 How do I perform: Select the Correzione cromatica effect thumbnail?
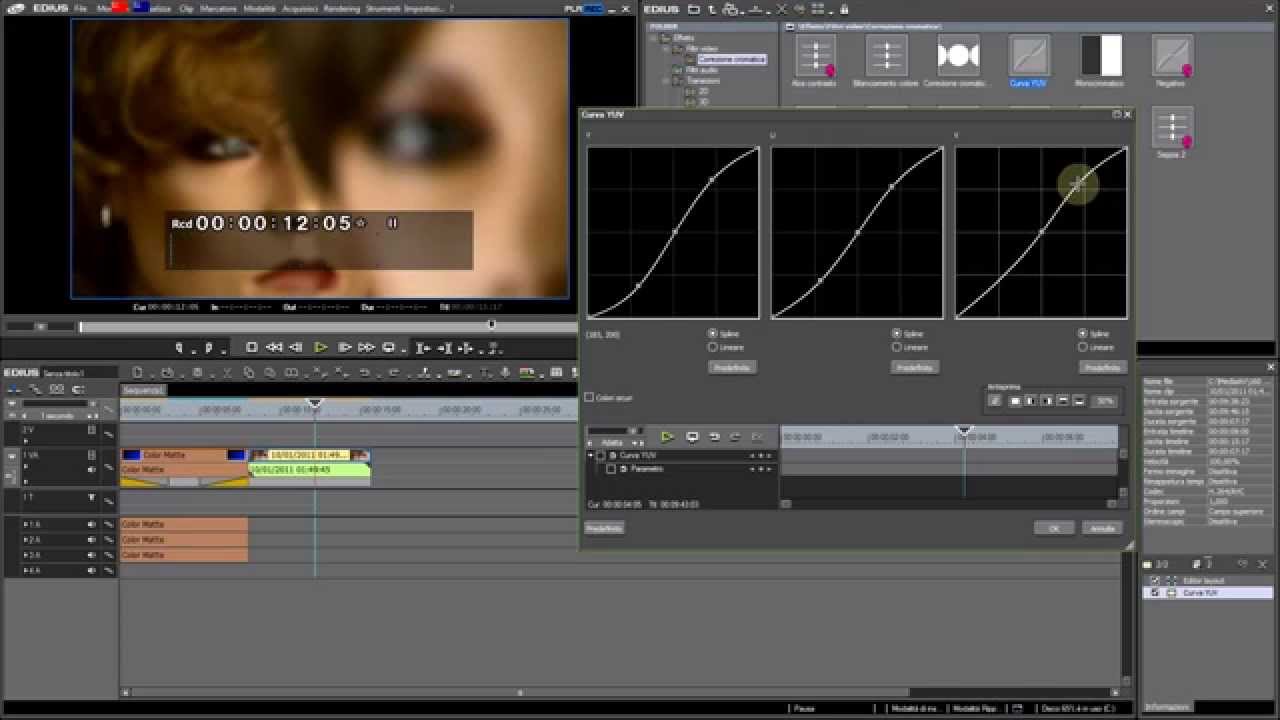coord(958,56)
